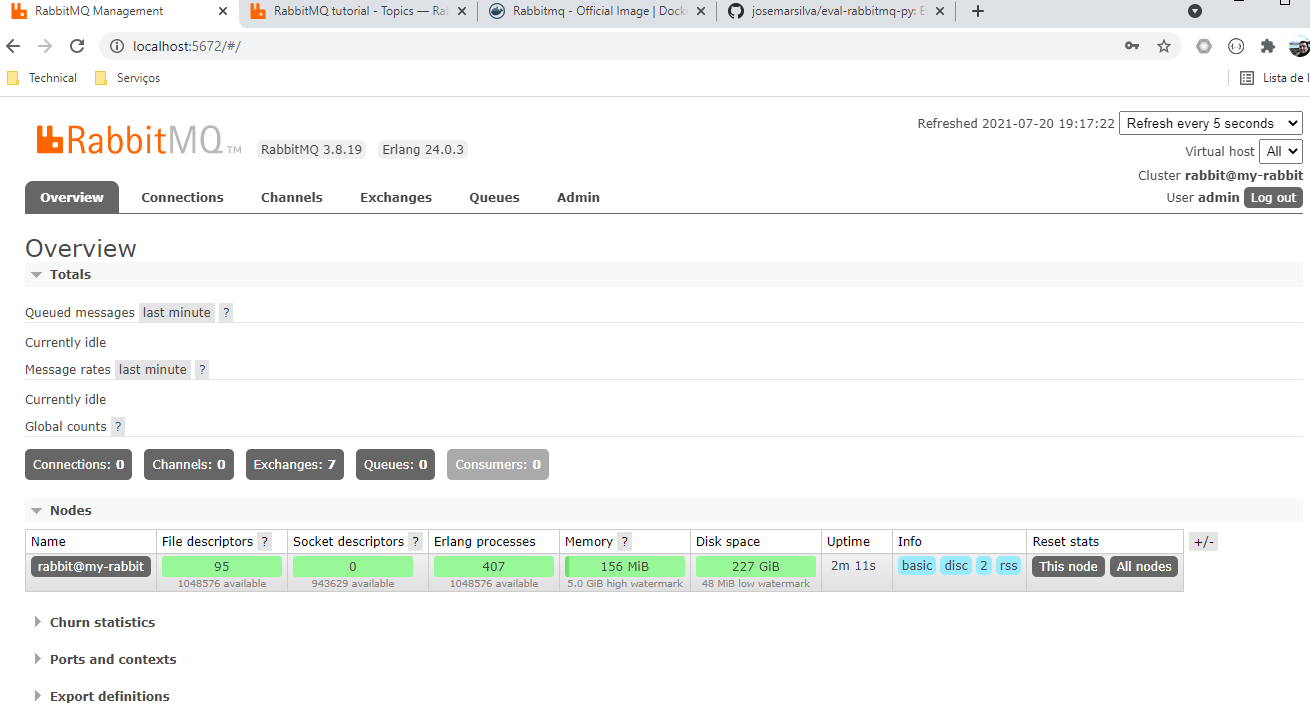Reset stats for This node
Image resolution: width=1310 pixels, height=706 pixels.
[x=1068, y=566]
